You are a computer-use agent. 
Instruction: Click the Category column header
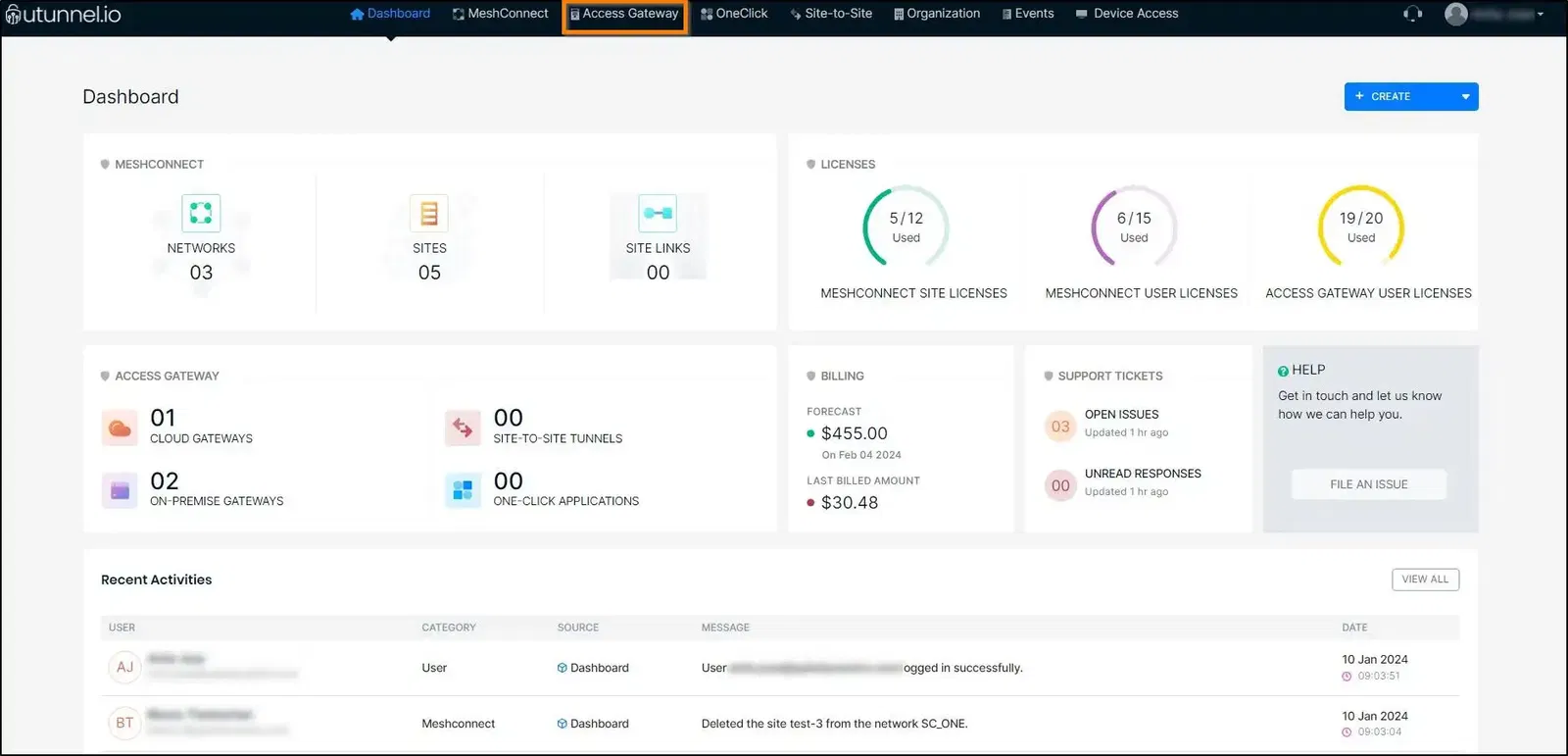click(x=449, y=628)
